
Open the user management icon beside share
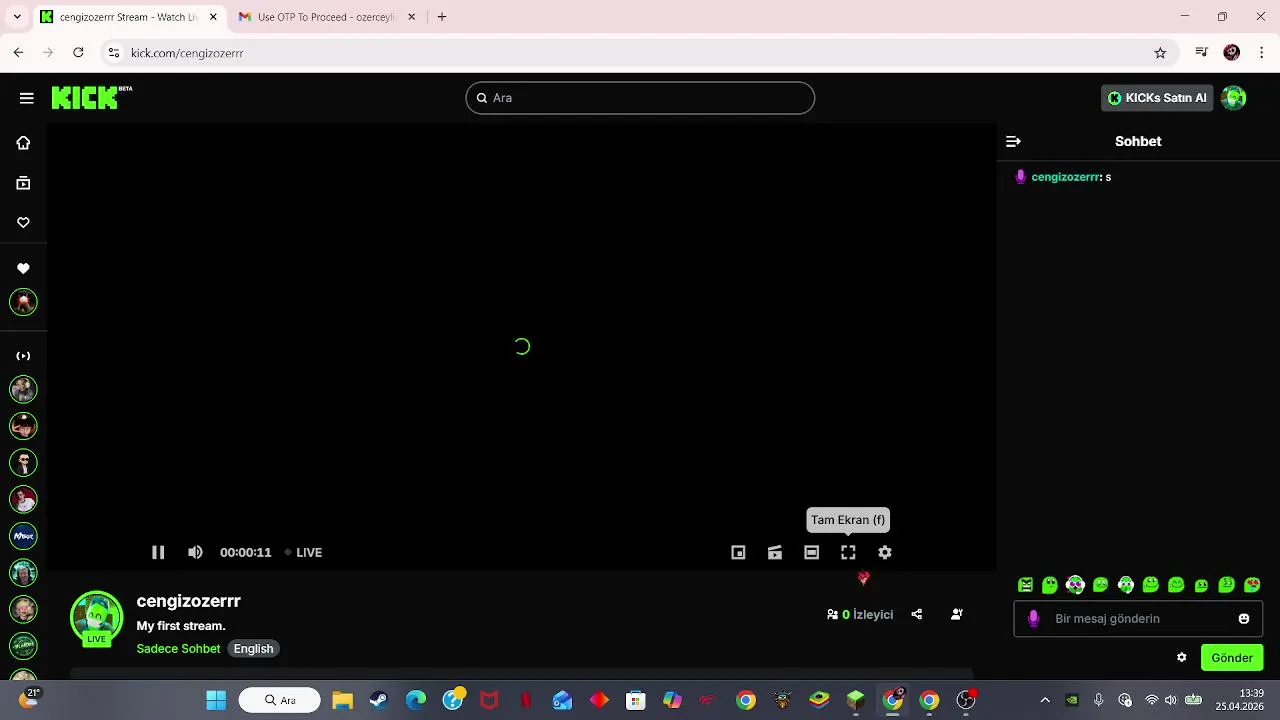(957, 615)
